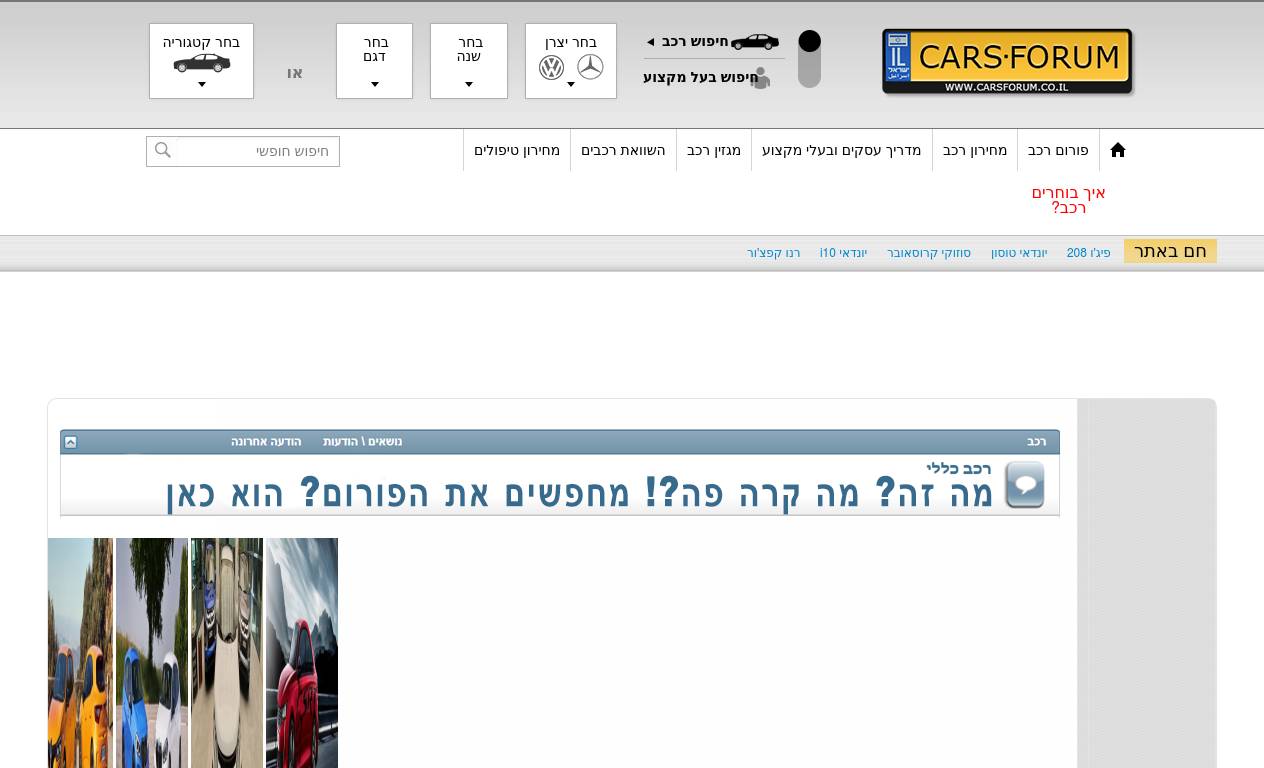Toggle the vehicle/professional search switch

(x=809, y=59)
